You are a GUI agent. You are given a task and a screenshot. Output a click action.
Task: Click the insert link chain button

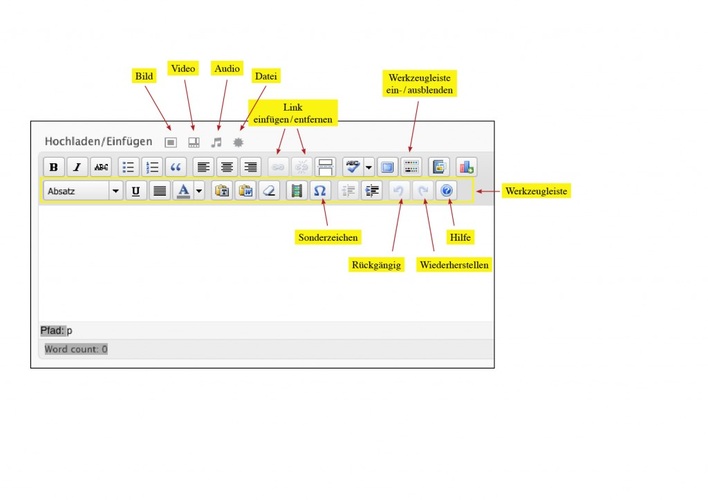pos(278,167)
